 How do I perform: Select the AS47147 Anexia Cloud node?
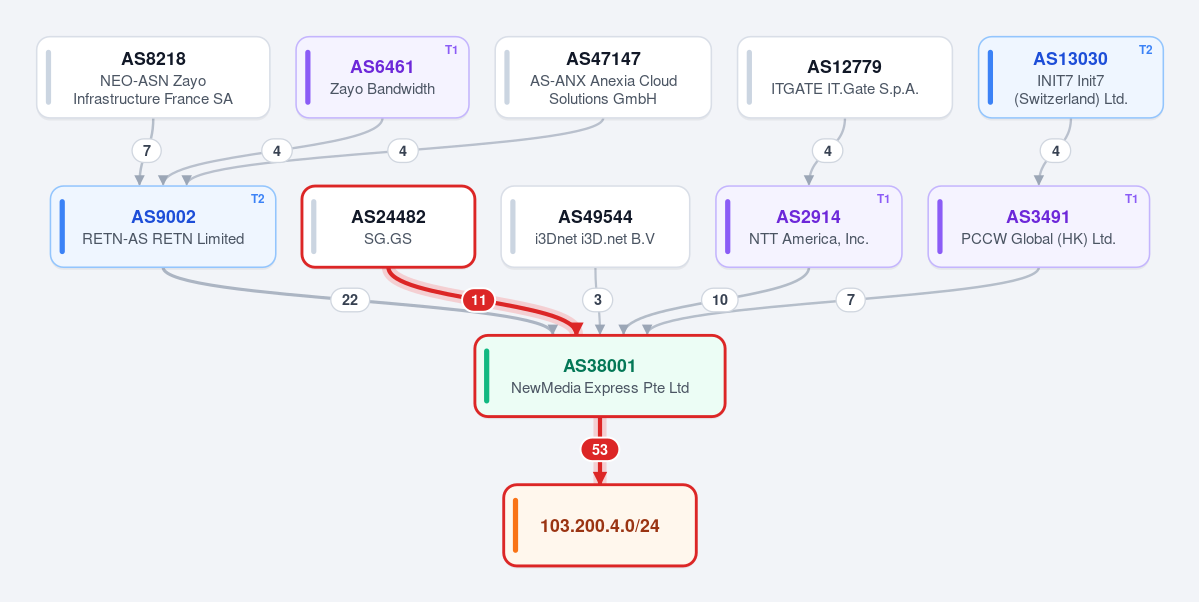pos(603,77)
